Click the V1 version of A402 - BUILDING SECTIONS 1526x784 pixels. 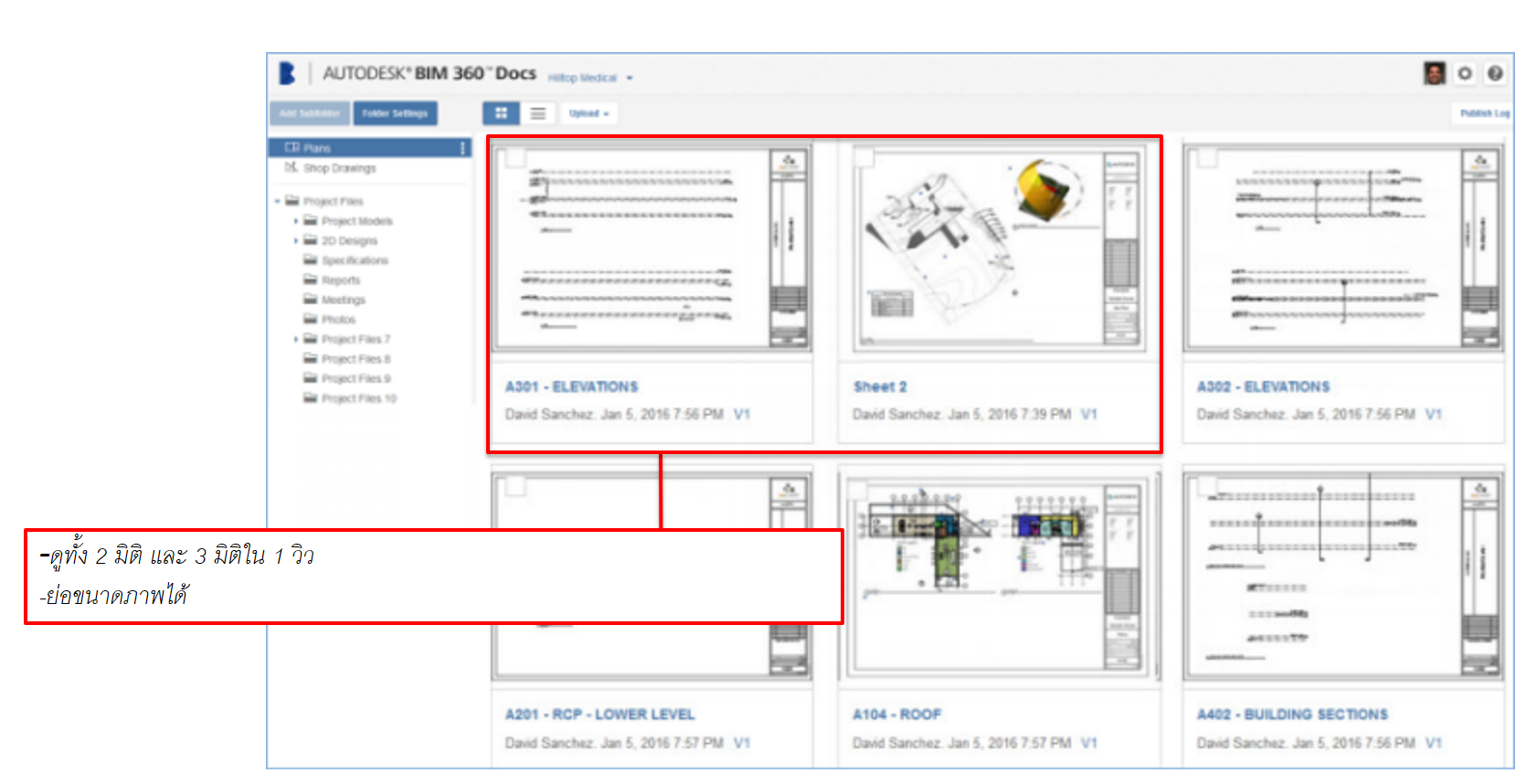(1434, 743)
